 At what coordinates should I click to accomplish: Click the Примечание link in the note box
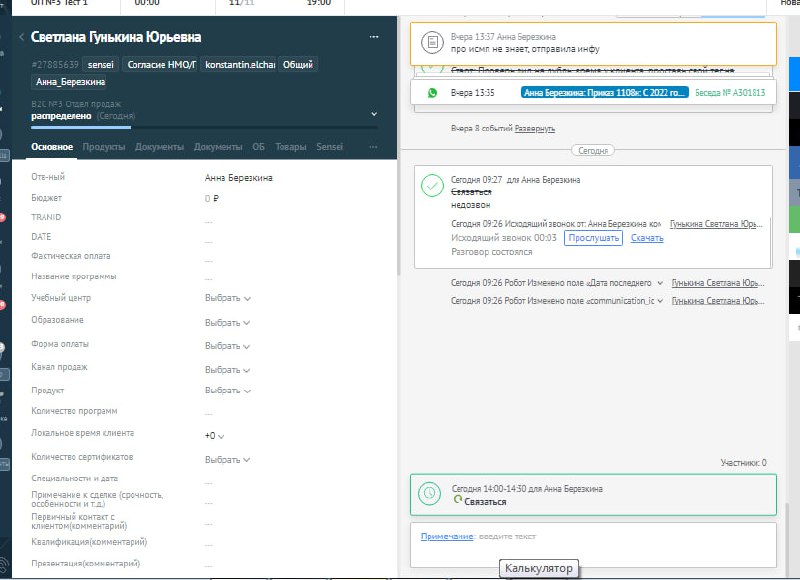(446, 537)
